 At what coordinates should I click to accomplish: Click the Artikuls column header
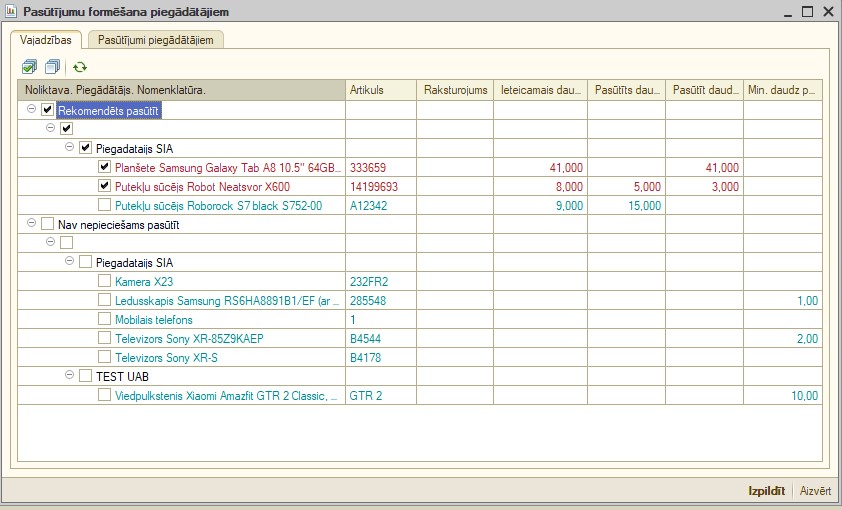click(380, 90)
